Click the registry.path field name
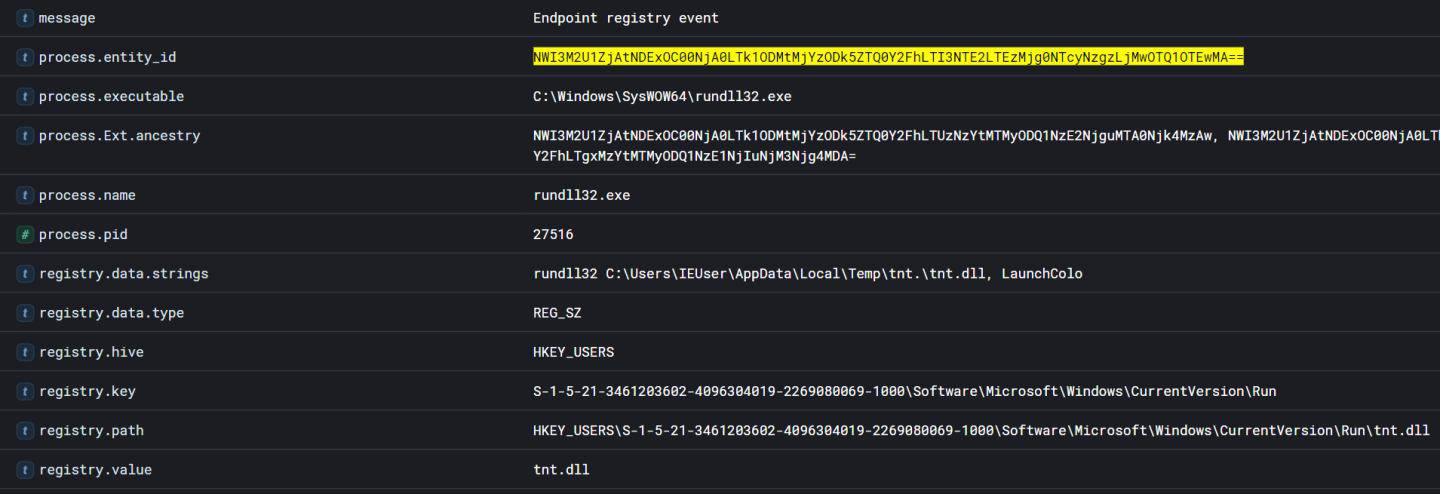The height and width of the screenshot is (494, 1440). coord(91,431)
